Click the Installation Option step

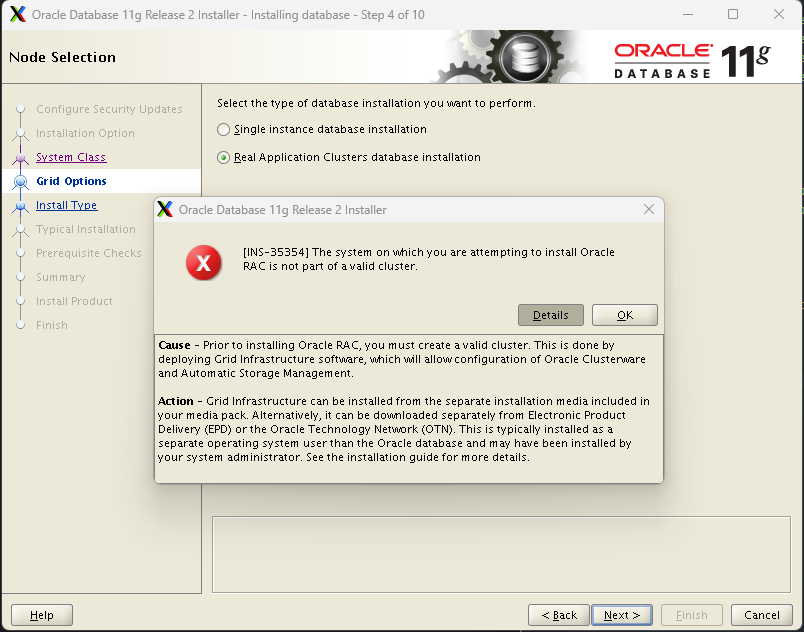85,133
